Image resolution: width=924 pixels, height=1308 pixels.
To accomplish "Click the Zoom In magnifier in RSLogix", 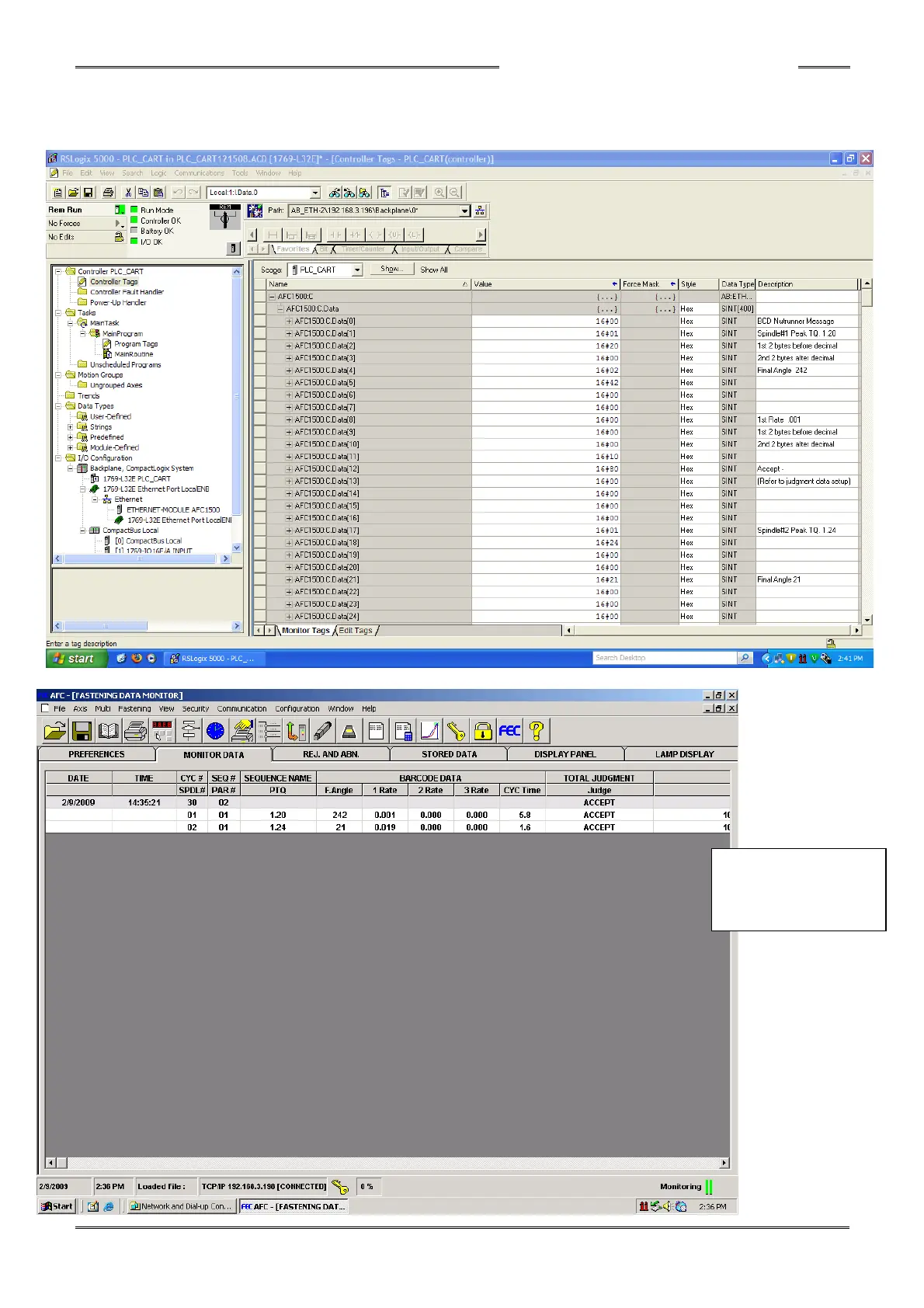I will tap(439, 193).
